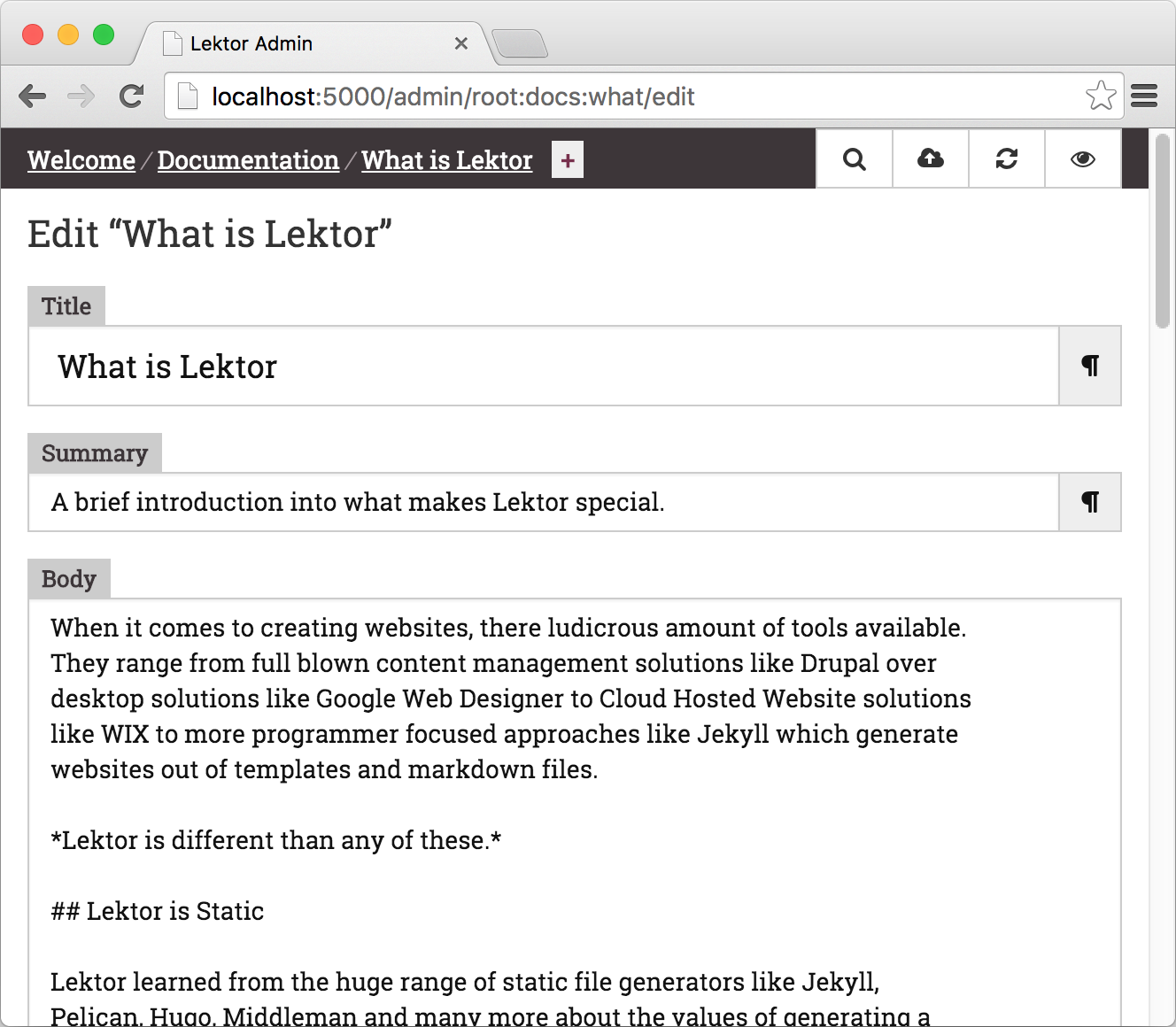Go back using the browser back arrow
Screen dimensions: 1176x1027
33,96
